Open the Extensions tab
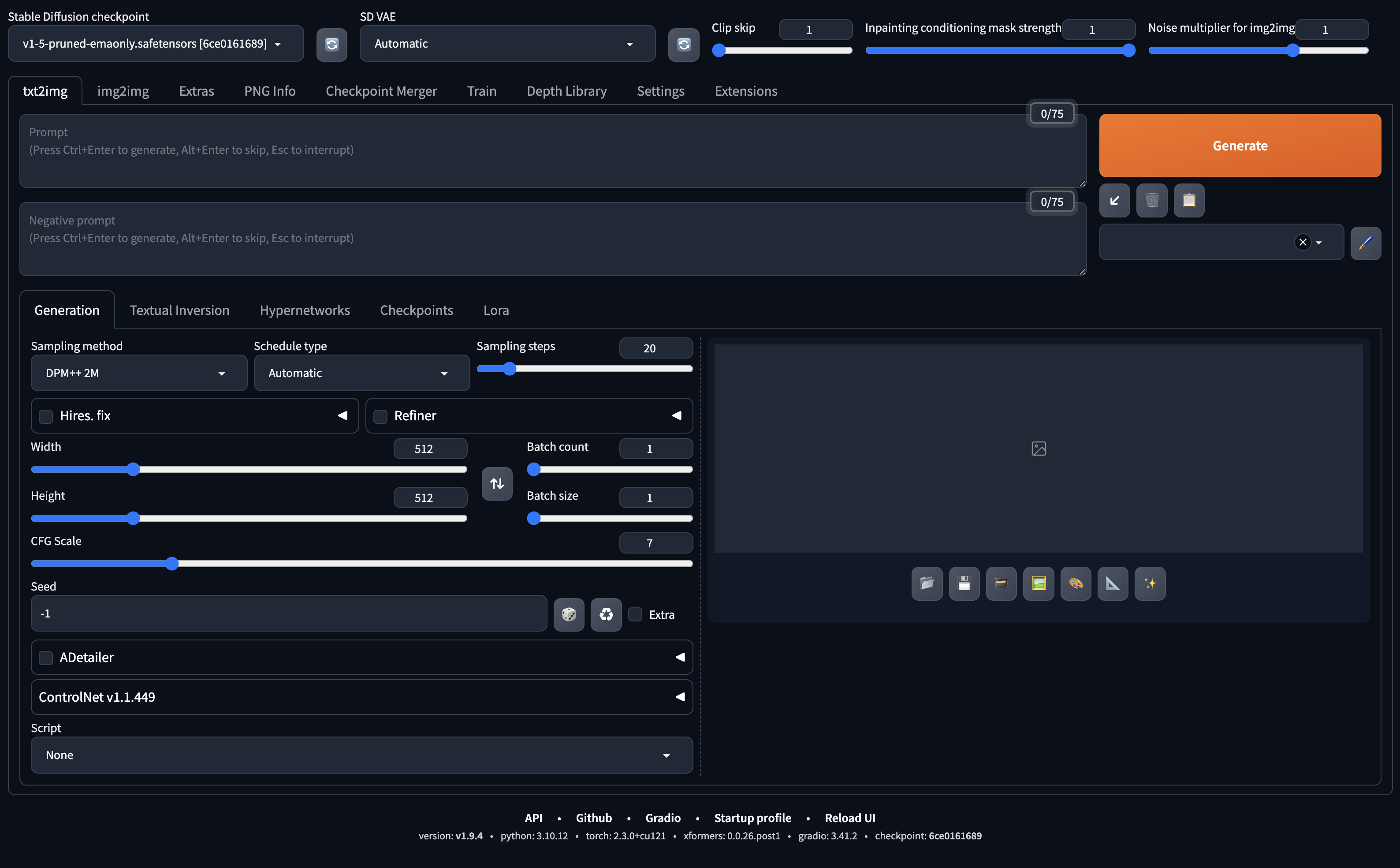 point(746,91)
